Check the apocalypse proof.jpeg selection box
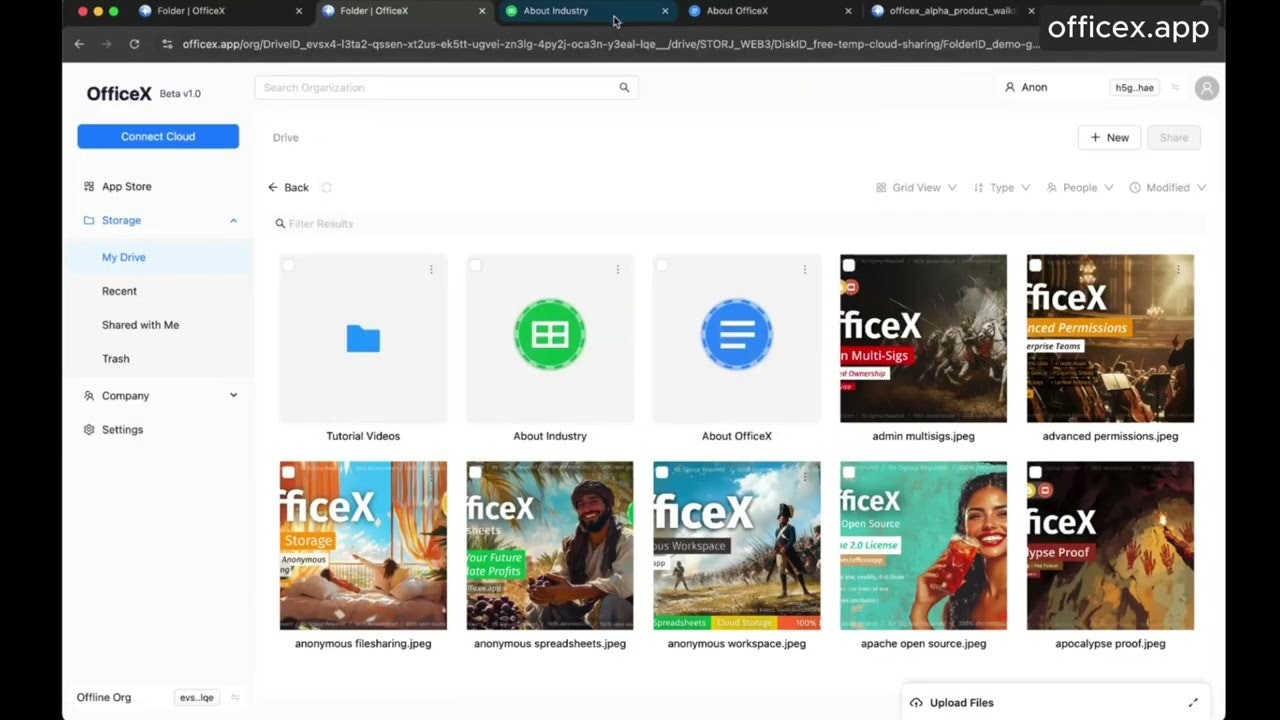 coord(1035,471)
